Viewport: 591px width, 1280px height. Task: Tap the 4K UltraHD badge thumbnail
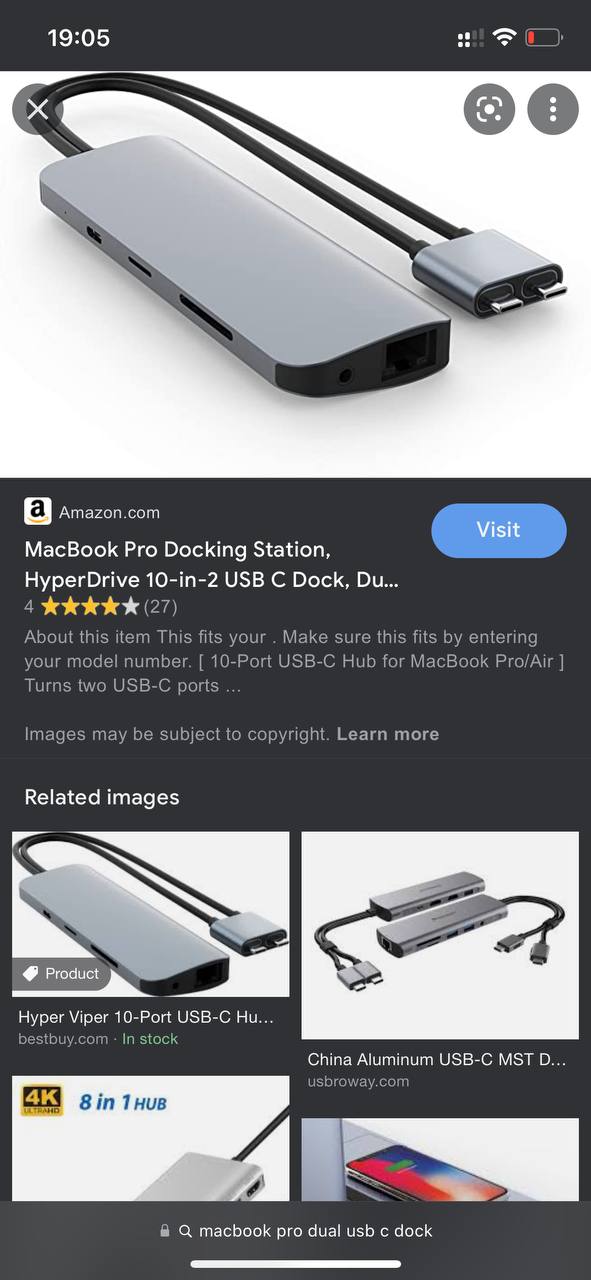[41, 1102]
